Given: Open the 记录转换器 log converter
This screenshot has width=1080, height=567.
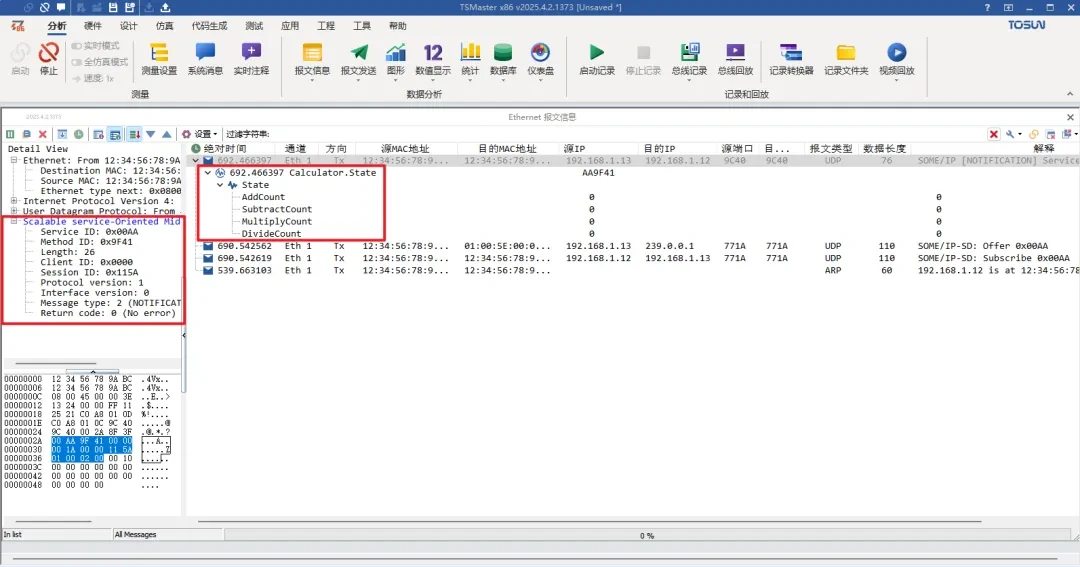Looking at the screenshot, I should 791,59.
